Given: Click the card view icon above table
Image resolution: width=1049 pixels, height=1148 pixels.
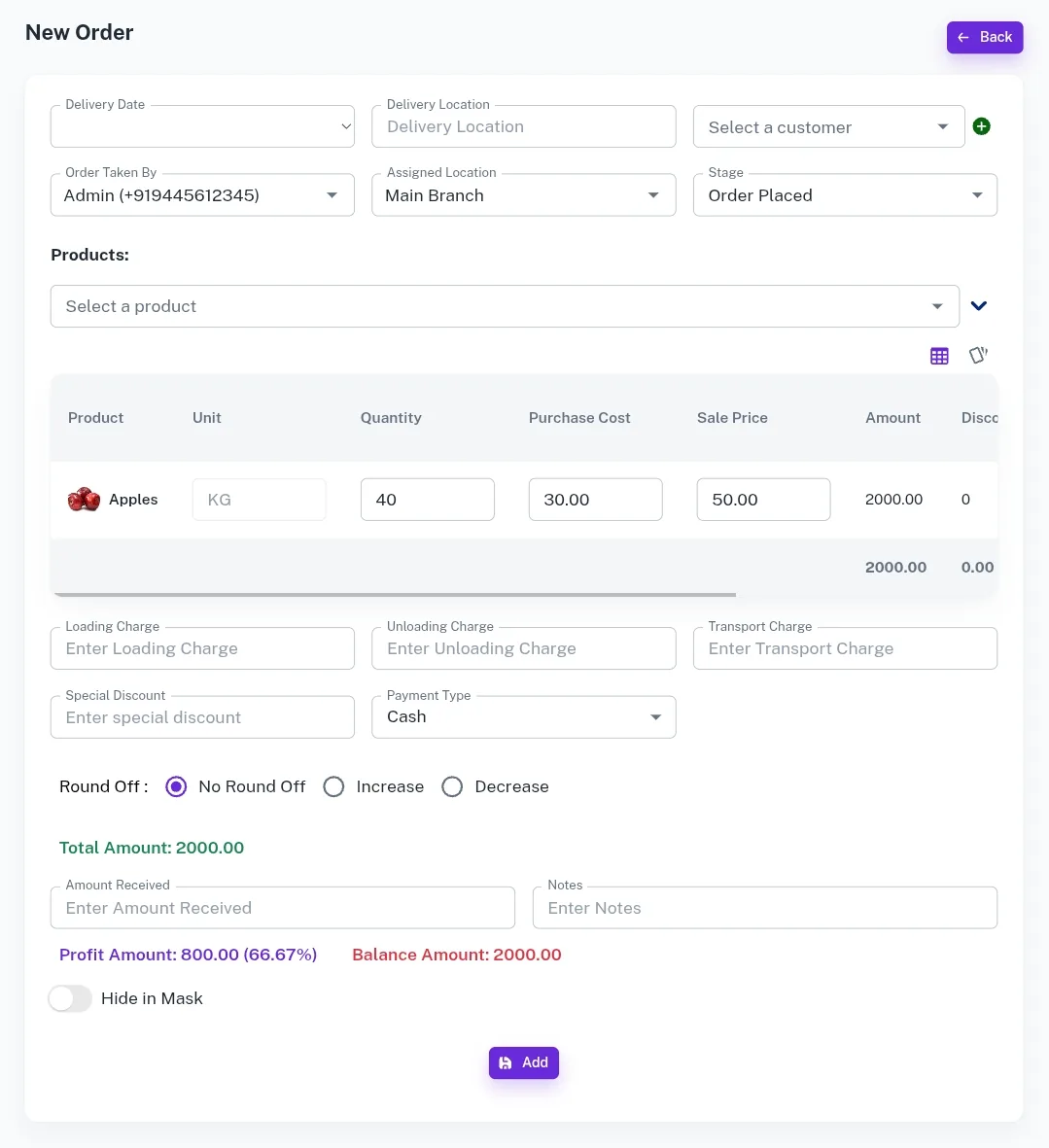Looking at the screenshot, I should [x=978, y=355].
